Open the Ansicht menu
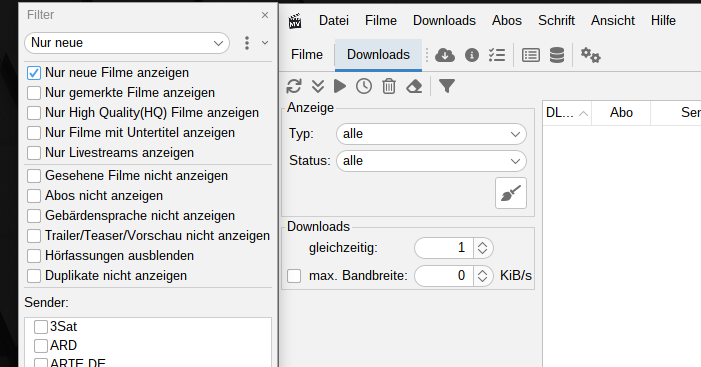 pyautogui.click(x=612, y=21)
